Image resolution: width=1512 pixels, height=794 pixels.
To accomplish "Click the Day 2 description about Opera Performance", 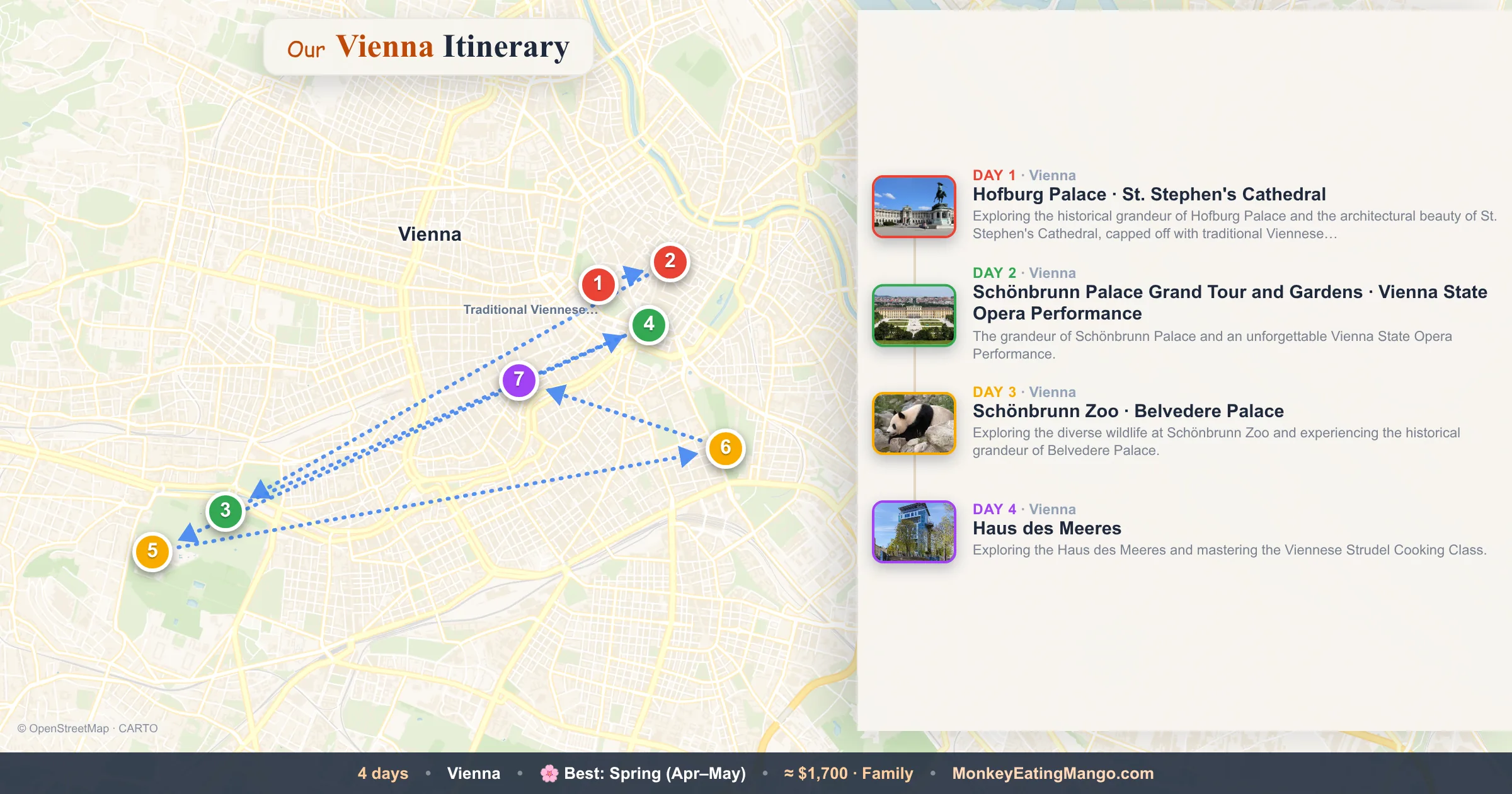I will 1212,345.
